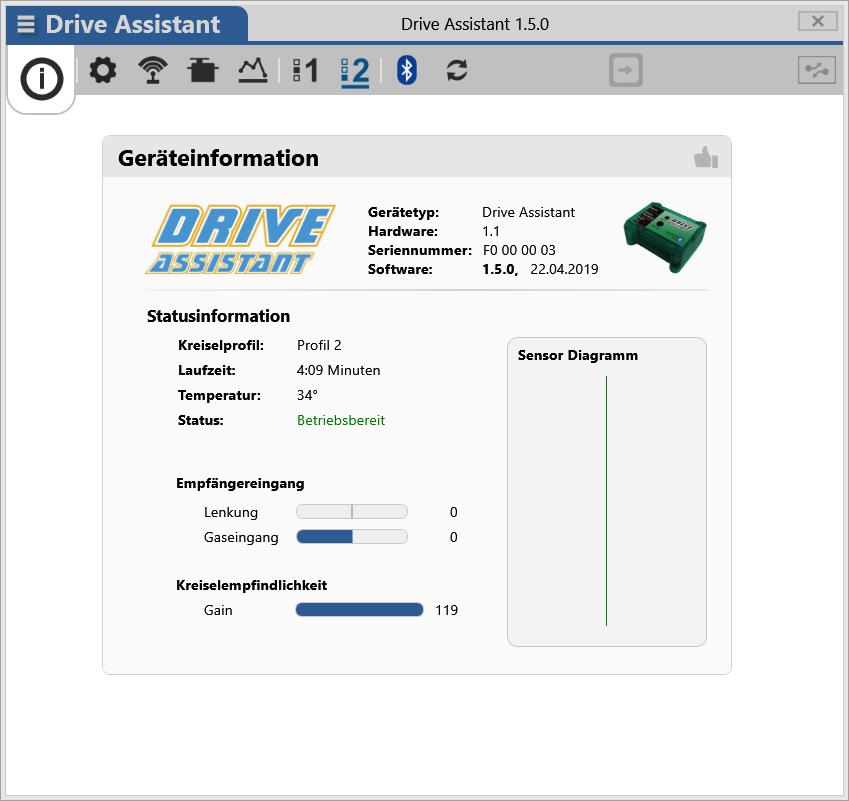The width and height of the screenshot is (849, 801).
Task: Open the hamburger menu
Action: pyautogui.click(x=26, y=24)
